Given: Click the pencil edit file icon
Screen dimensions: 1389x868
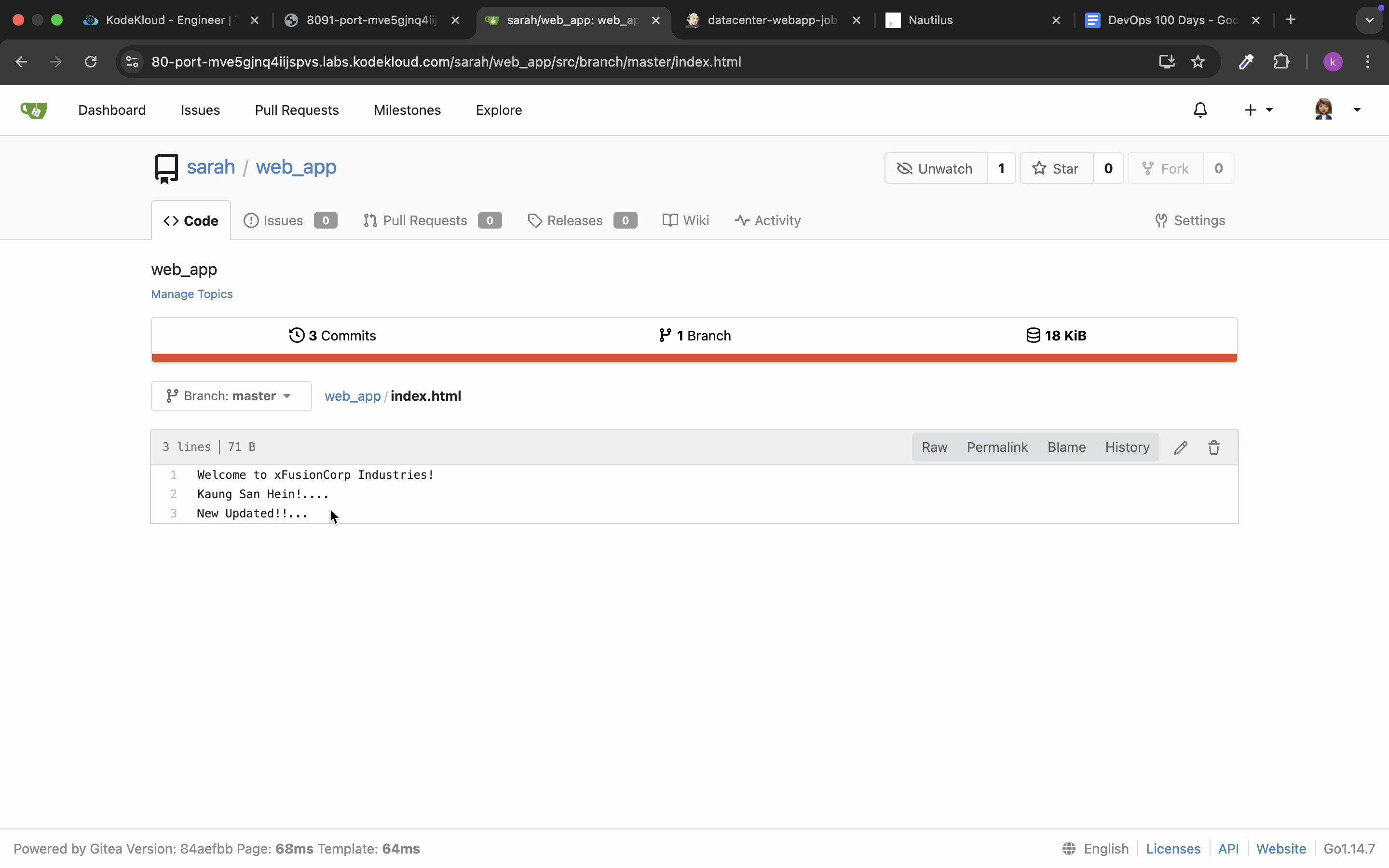Looking at the screenshot, I should [x=1180, y=447].
